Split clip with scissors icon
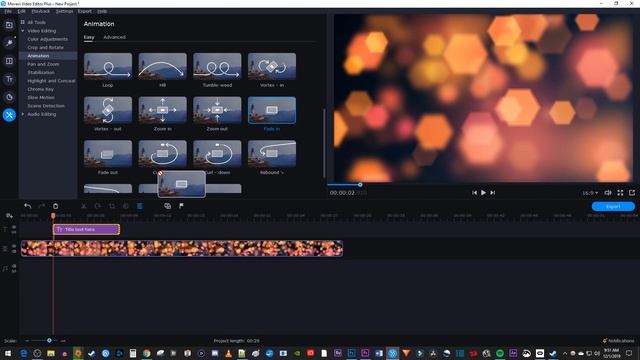 tap(84, 206)
